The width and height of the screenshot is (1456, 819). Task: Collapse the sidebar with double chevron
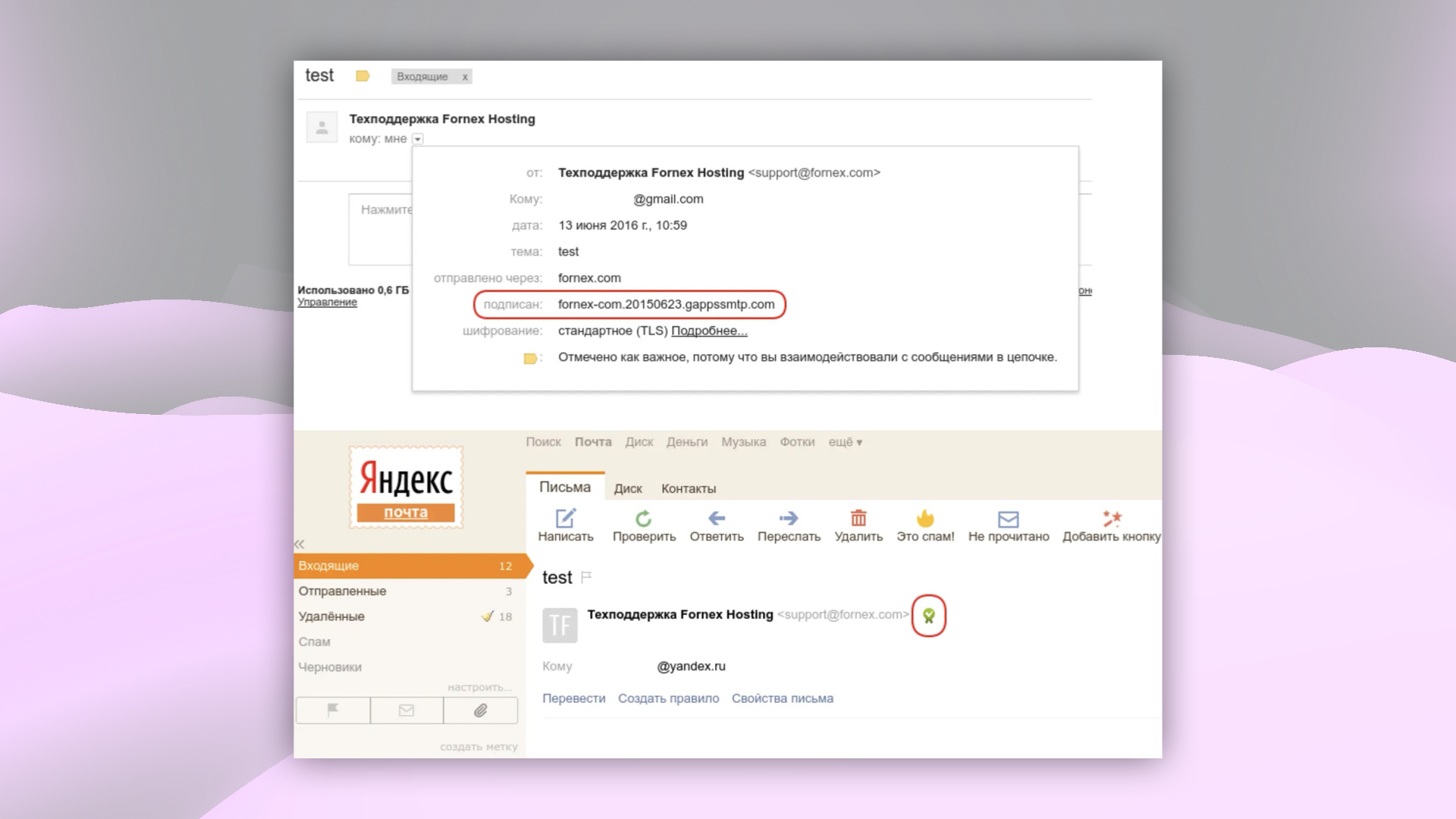click(300, 544)
